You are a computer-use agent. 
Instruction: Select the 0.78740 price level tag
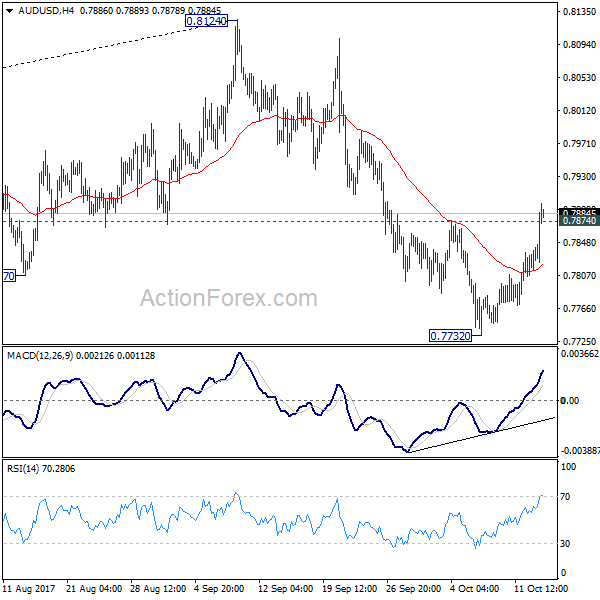(579, 221)
